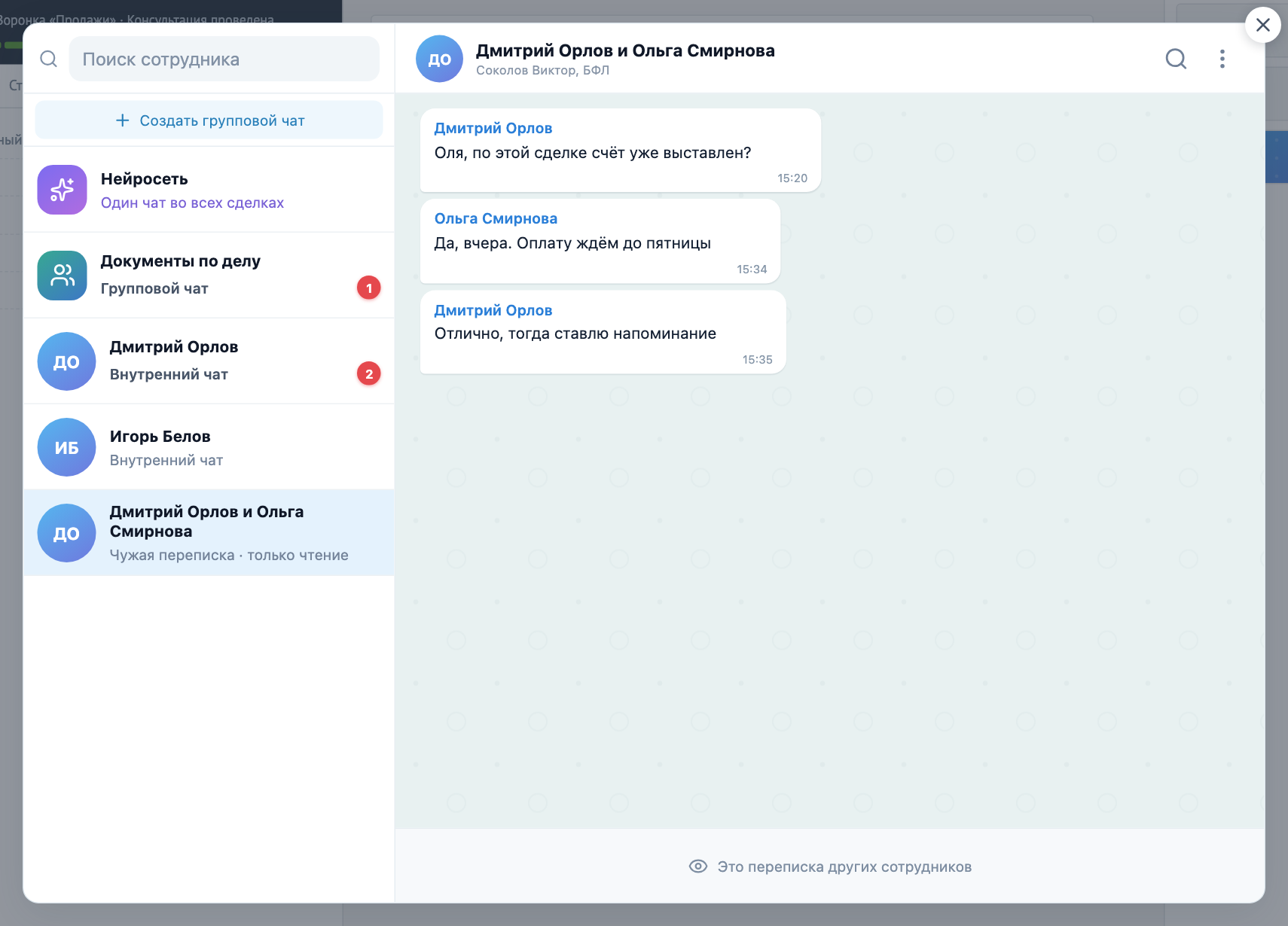Click message 'Отлично, тогда ставлю напоминание'
Screen dimensions: 1288x926
[575, 334]
